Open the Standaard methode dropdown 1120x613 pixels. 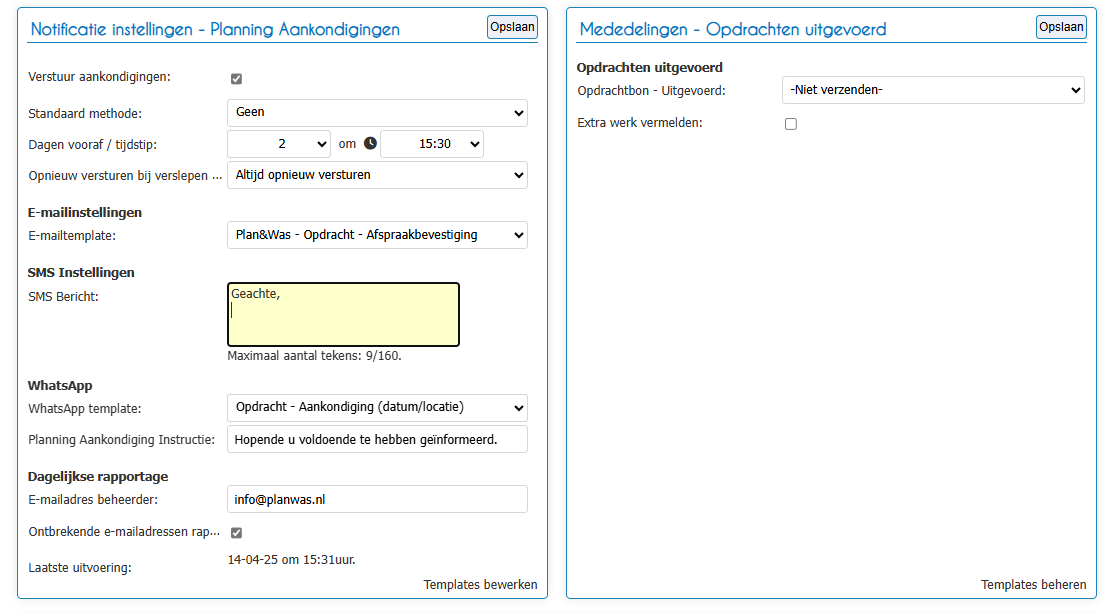(x=377, y=113)
